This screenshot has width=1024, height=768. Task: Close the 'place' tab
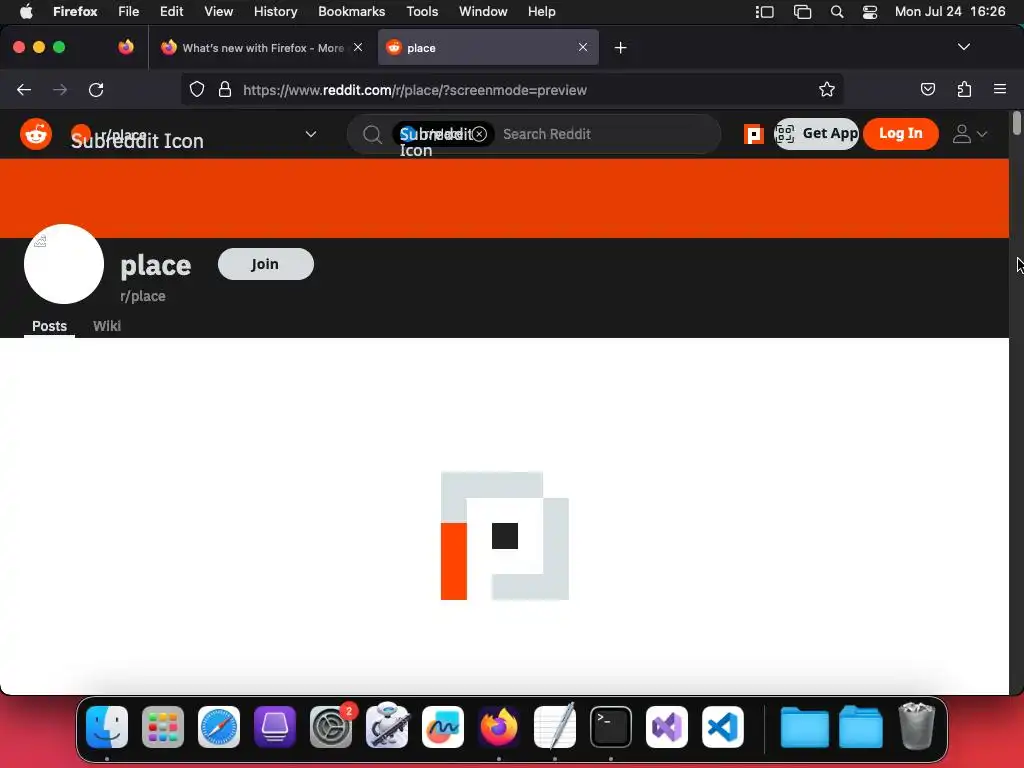point(583,47)
